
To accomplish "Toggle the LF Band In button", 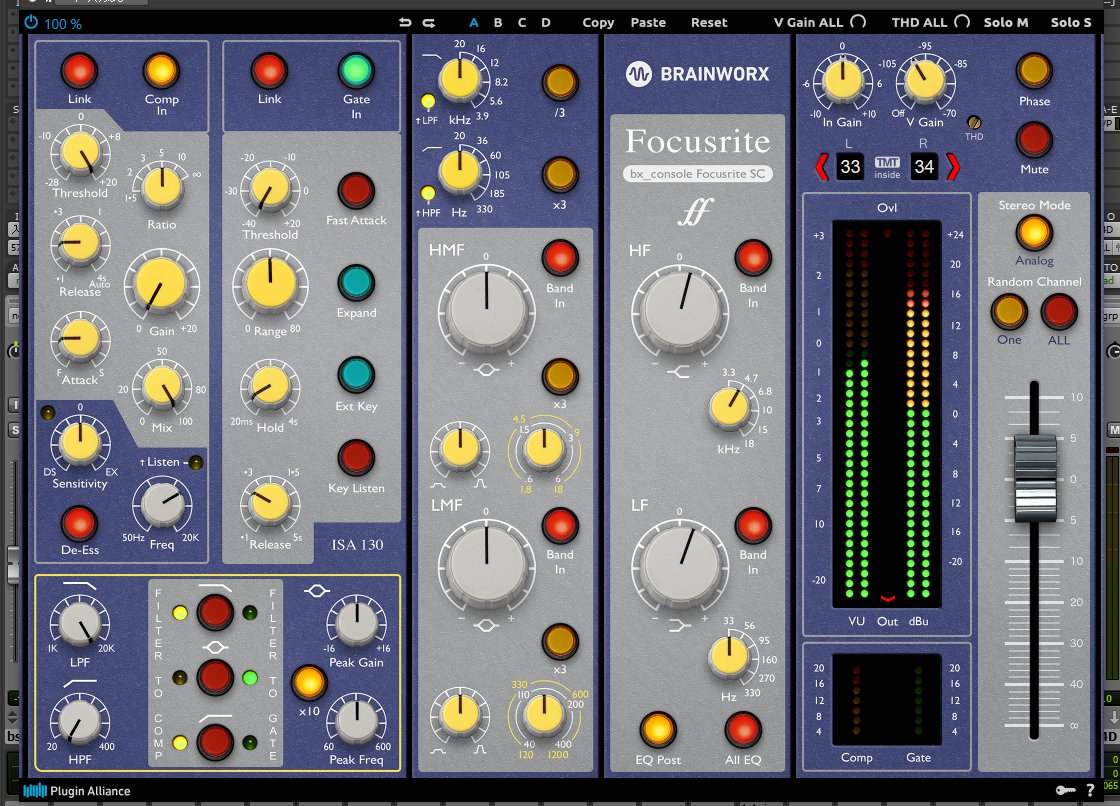I will 753,525.
